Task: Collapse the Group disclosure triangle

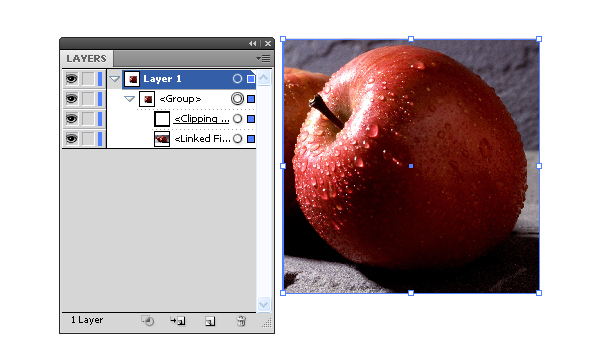Action: click(130, 99)
